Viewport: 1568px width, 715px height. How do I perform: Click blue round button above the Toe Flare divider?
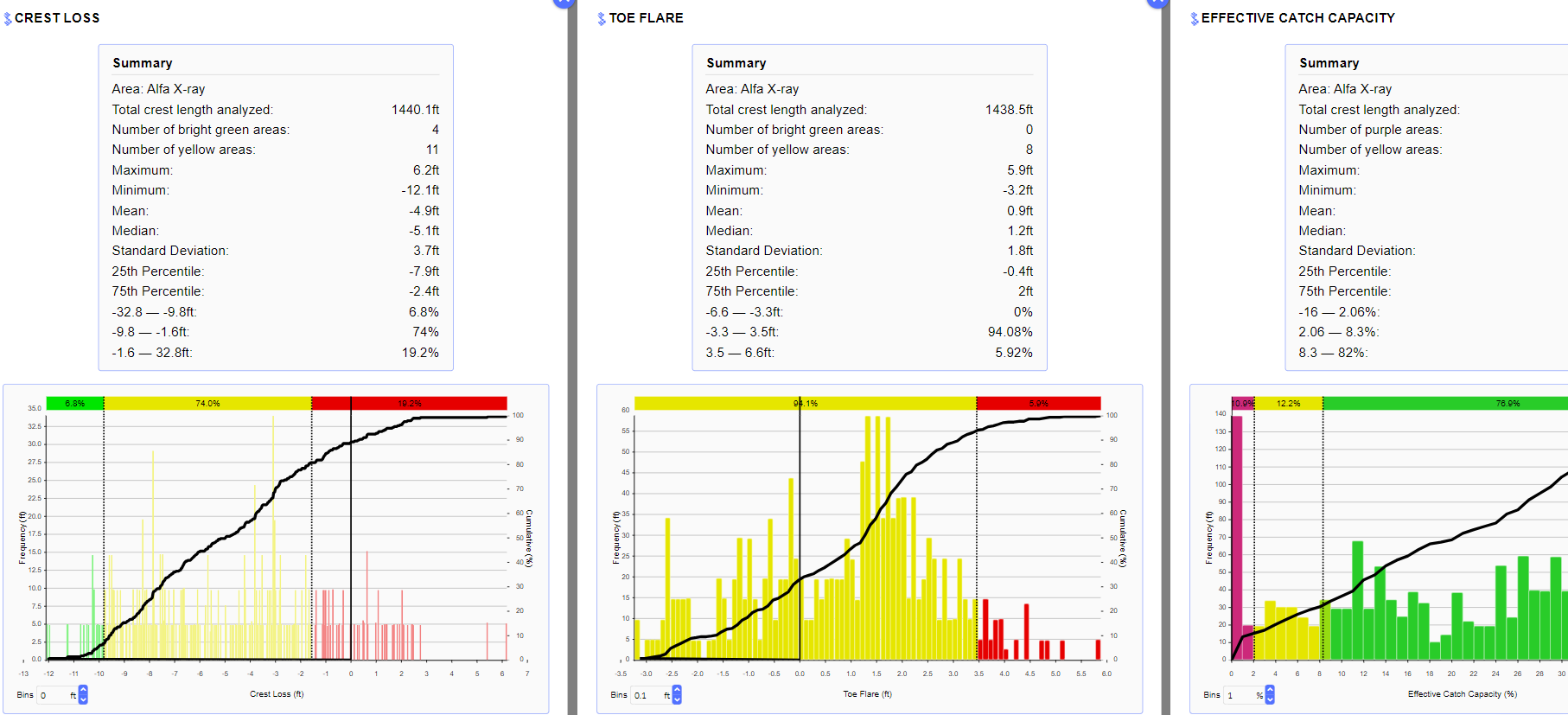pos(564,2)
